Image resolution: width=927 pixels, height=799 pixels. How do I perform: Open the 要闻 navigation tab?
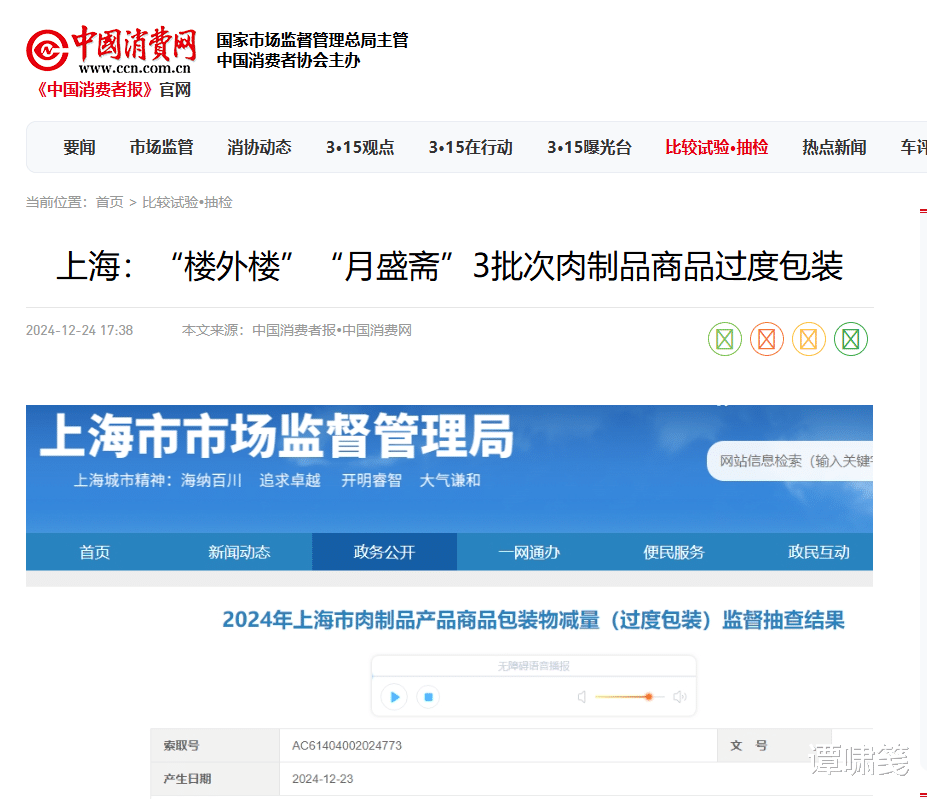pyautogui.click(x=79, y=147)
